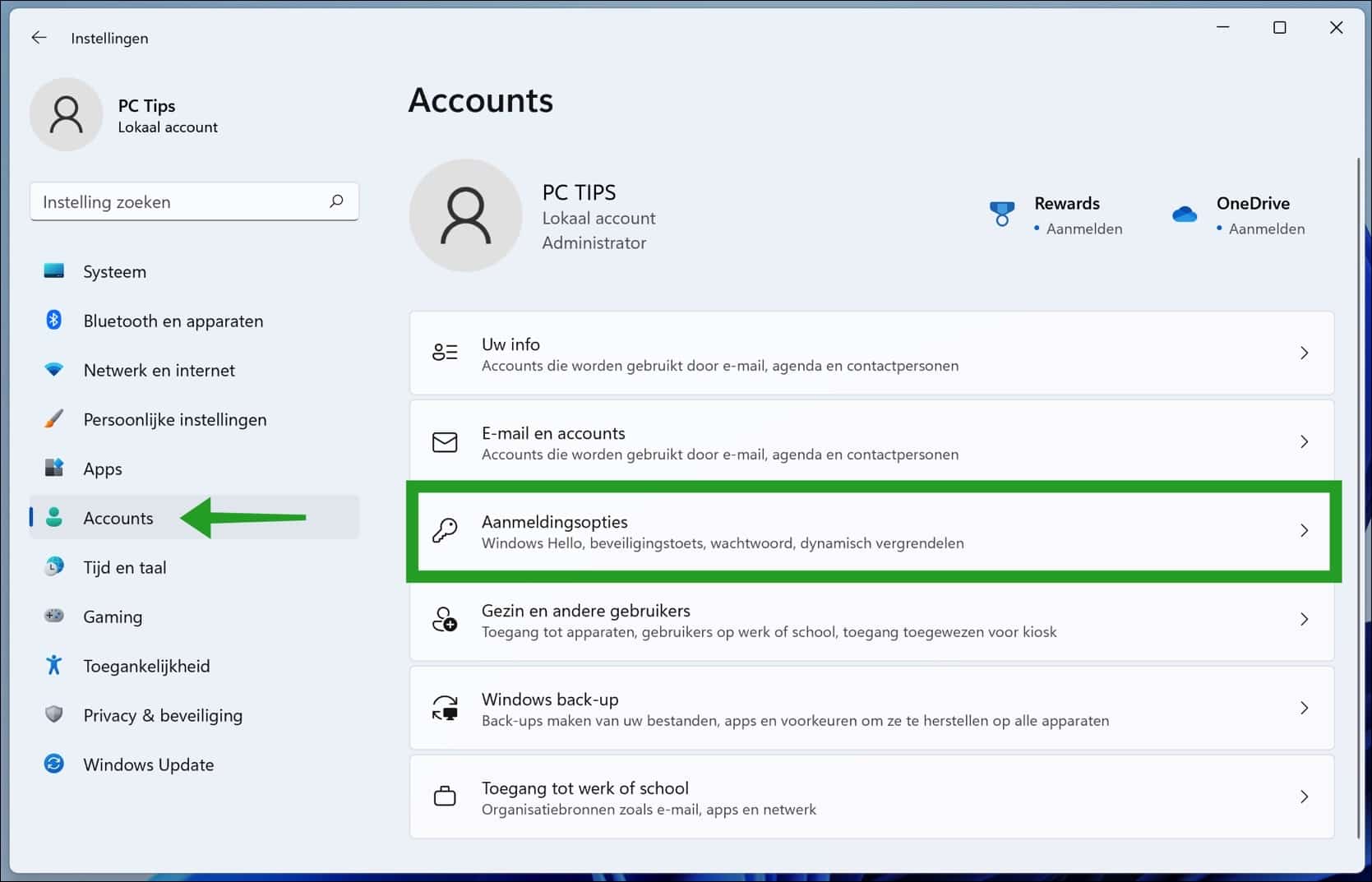
Task: Open Toegankelijkheid settings
Action: click(194, 666)
